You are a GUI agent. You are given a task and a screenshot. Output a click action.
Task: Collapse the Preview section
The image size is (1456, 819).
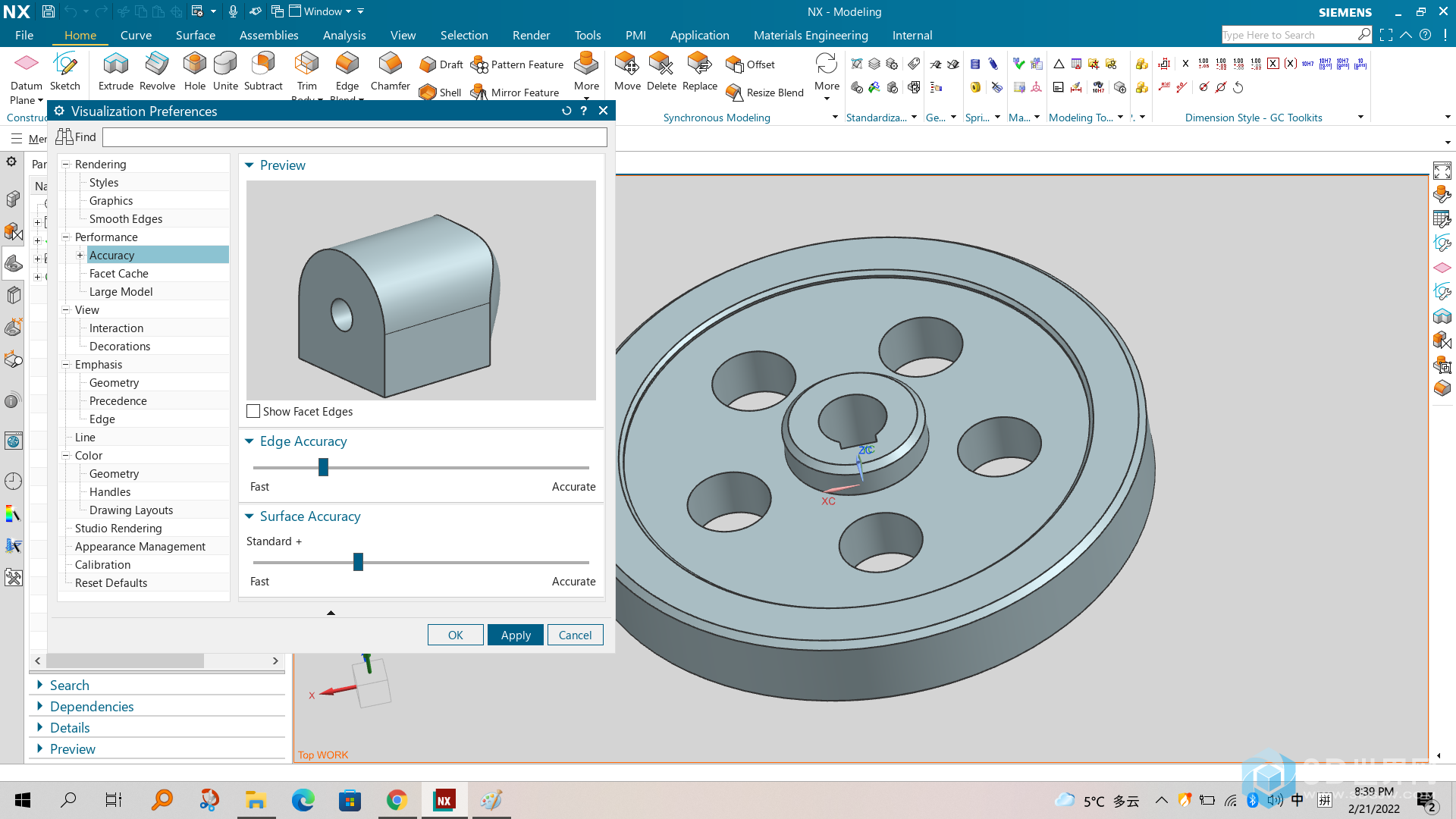pyautogui.click(x=249, y=165)
